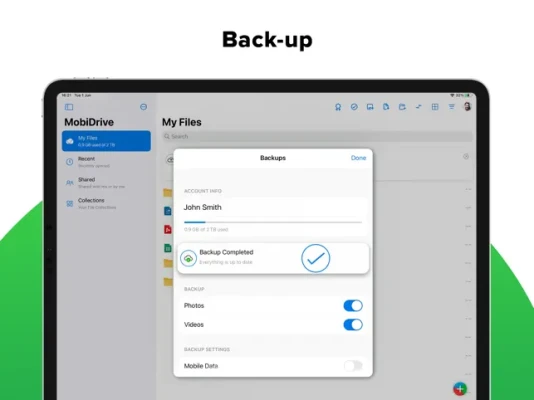Viewport: 534px width, 400px height.
Task: Enable the Mobile Data switch
Action: (x=353, y=366)
